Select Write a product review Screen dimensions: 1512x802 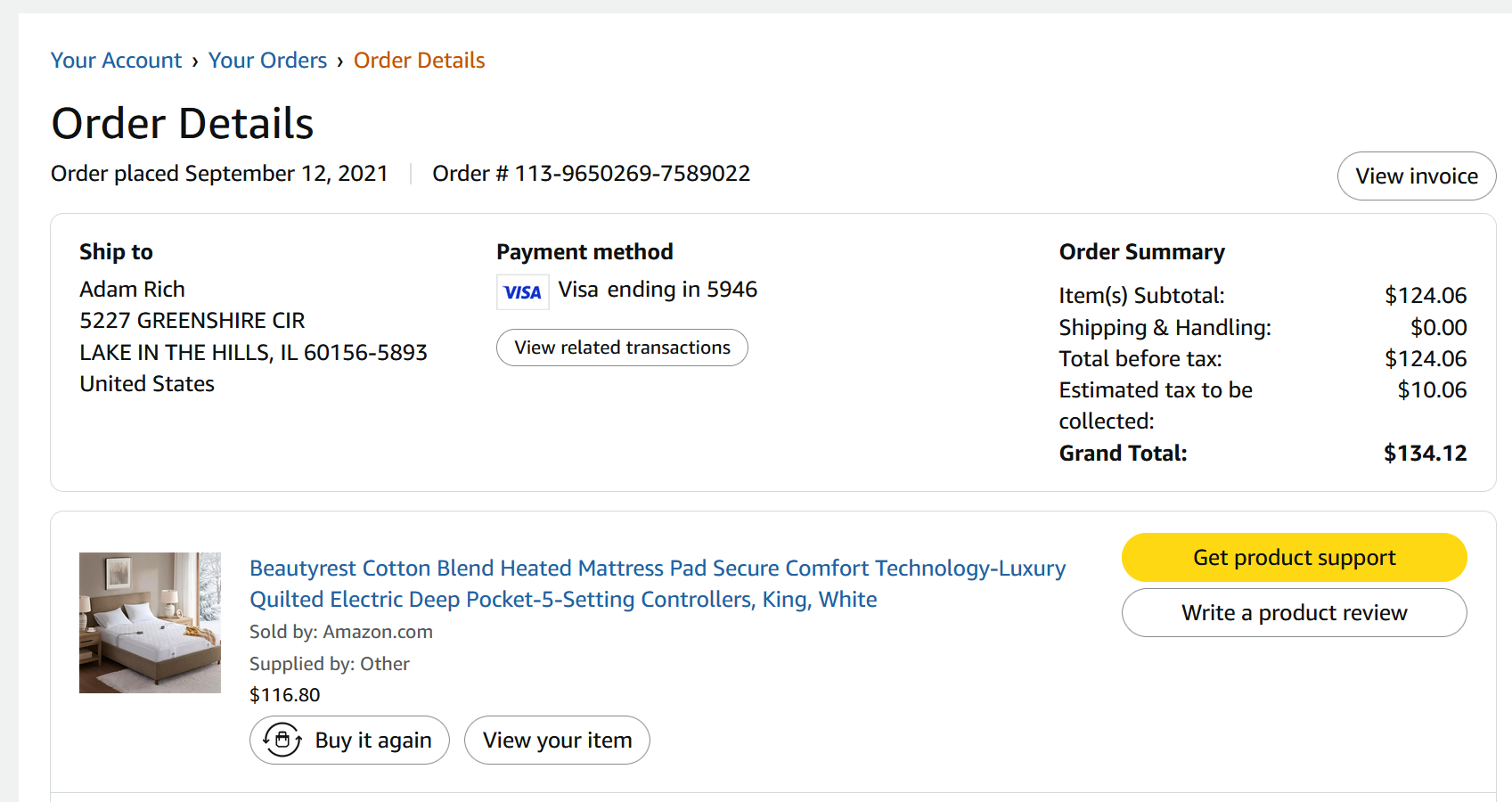pos(1294,612)
